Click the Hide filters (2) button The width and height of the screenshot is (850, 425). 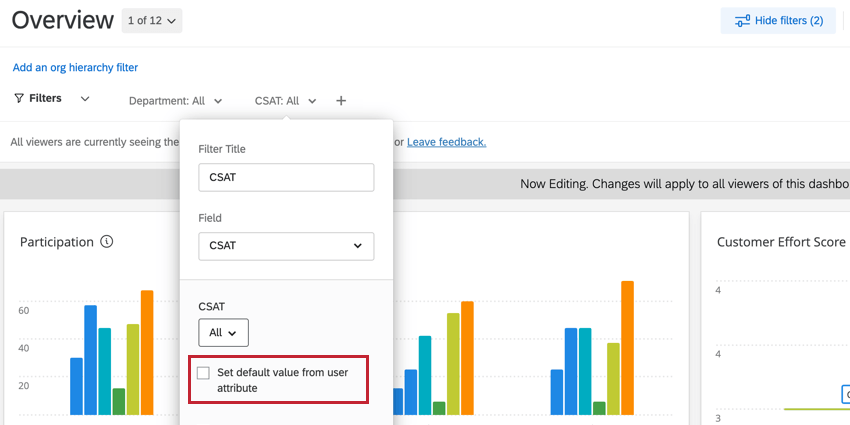tap(778, 21)
